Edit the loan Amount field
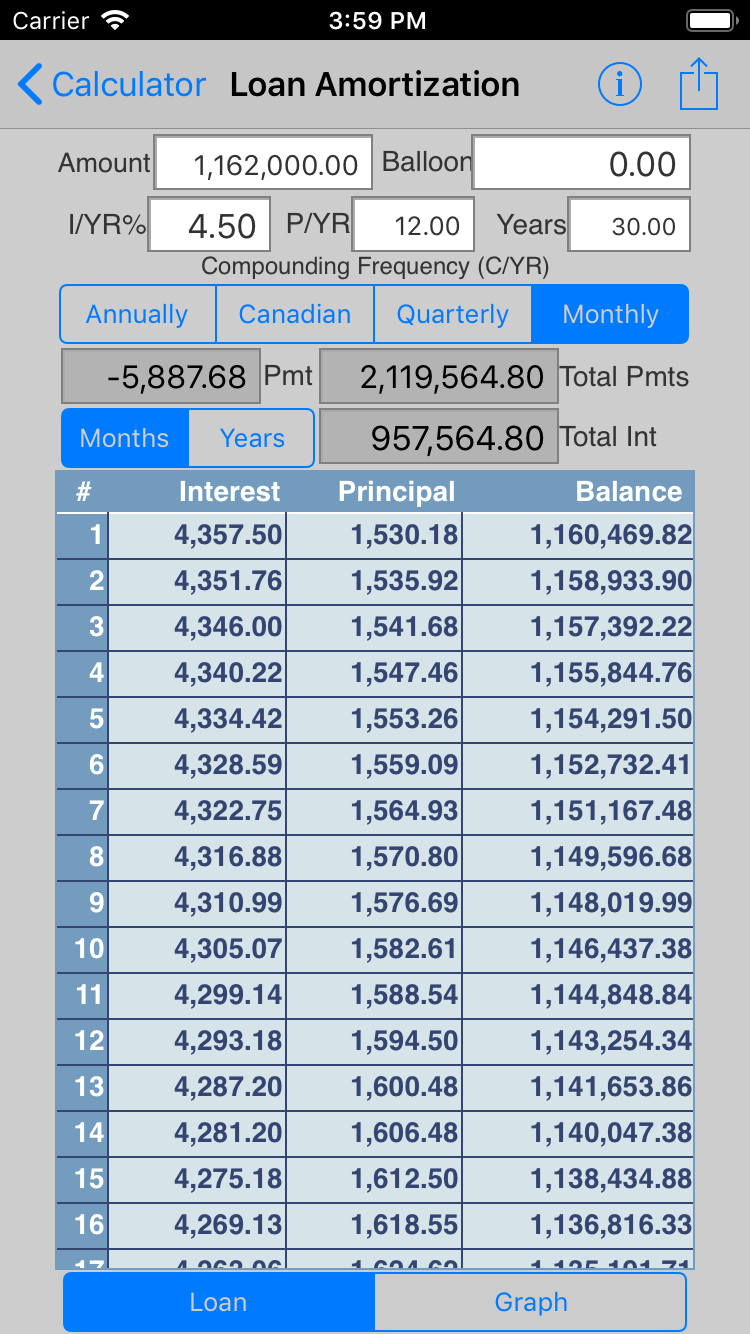 (x=263, y=164)
